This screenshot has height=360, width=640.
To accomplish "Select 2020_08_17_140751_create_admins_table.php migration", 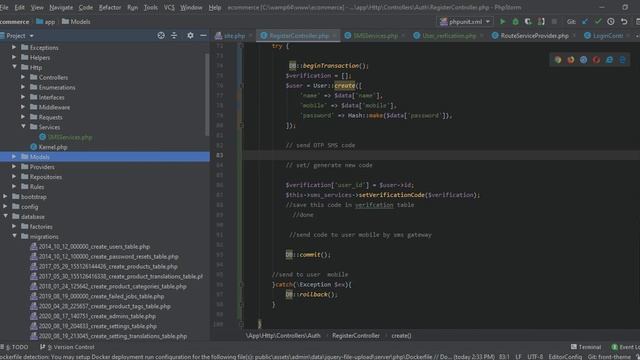I will point(93,316).
